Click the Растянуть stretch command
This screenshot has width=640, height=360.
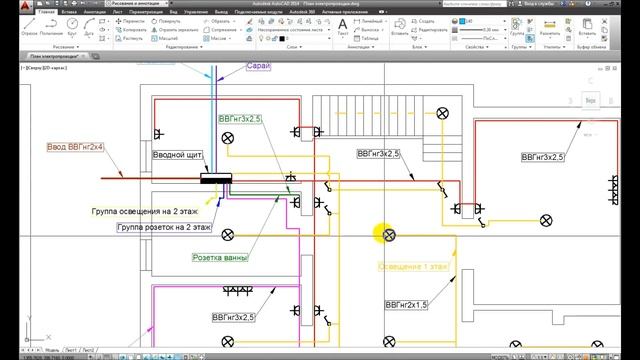(129, 38)
